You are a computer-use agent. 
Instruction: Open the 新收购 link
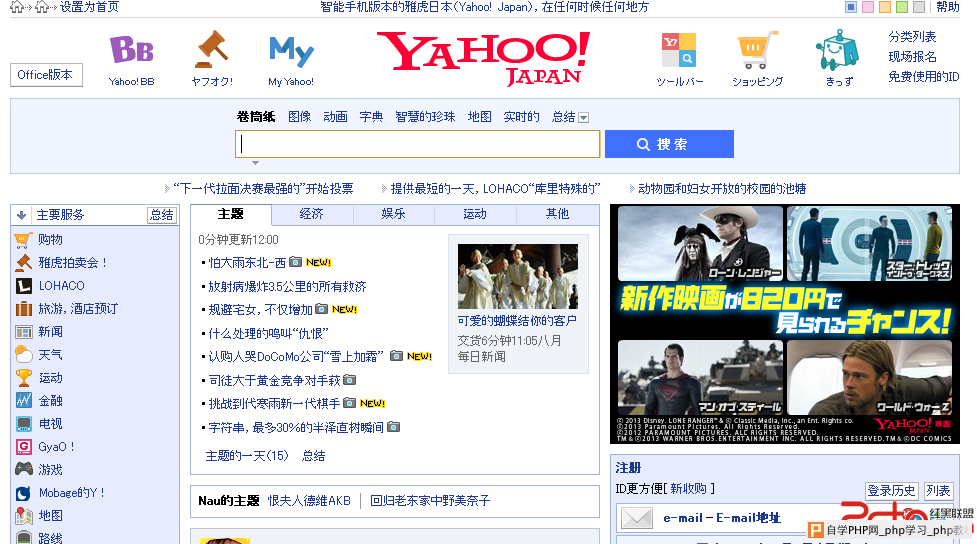tap(689, 489)
